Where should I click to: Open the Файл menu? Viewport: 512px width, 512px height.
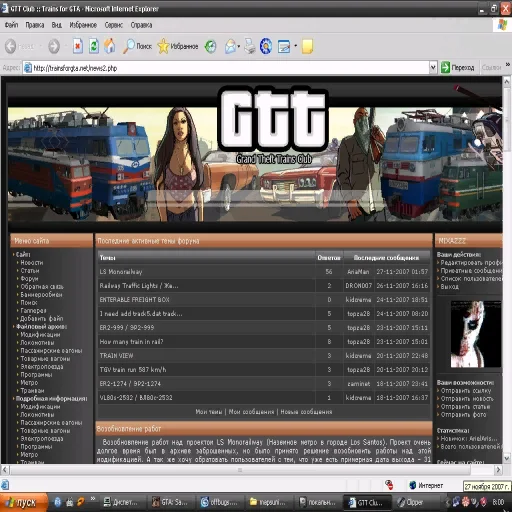coord(11,25)
